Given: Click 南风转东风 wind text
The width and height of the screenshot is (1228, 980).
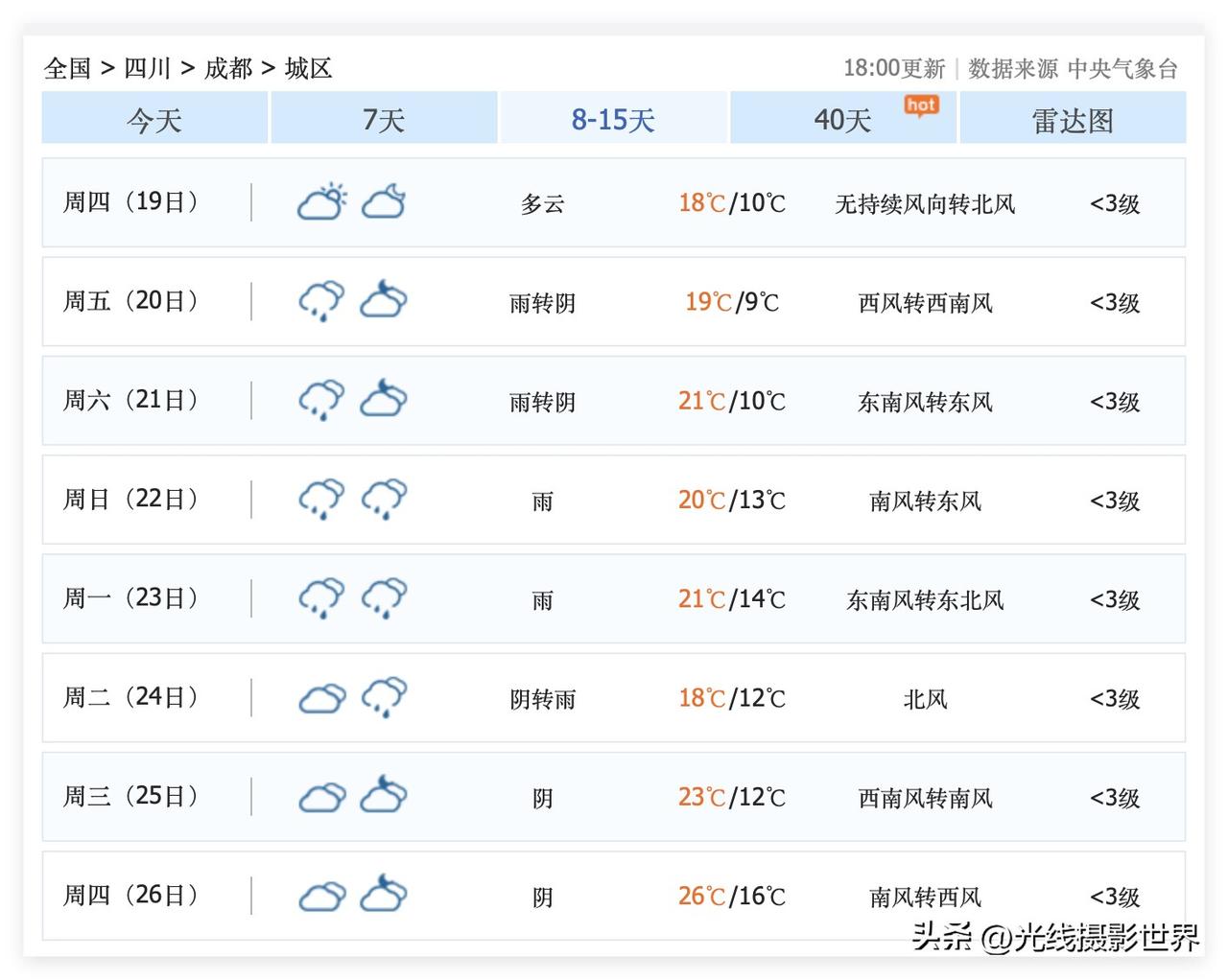Looking at the screenshot, I should 926,502.
